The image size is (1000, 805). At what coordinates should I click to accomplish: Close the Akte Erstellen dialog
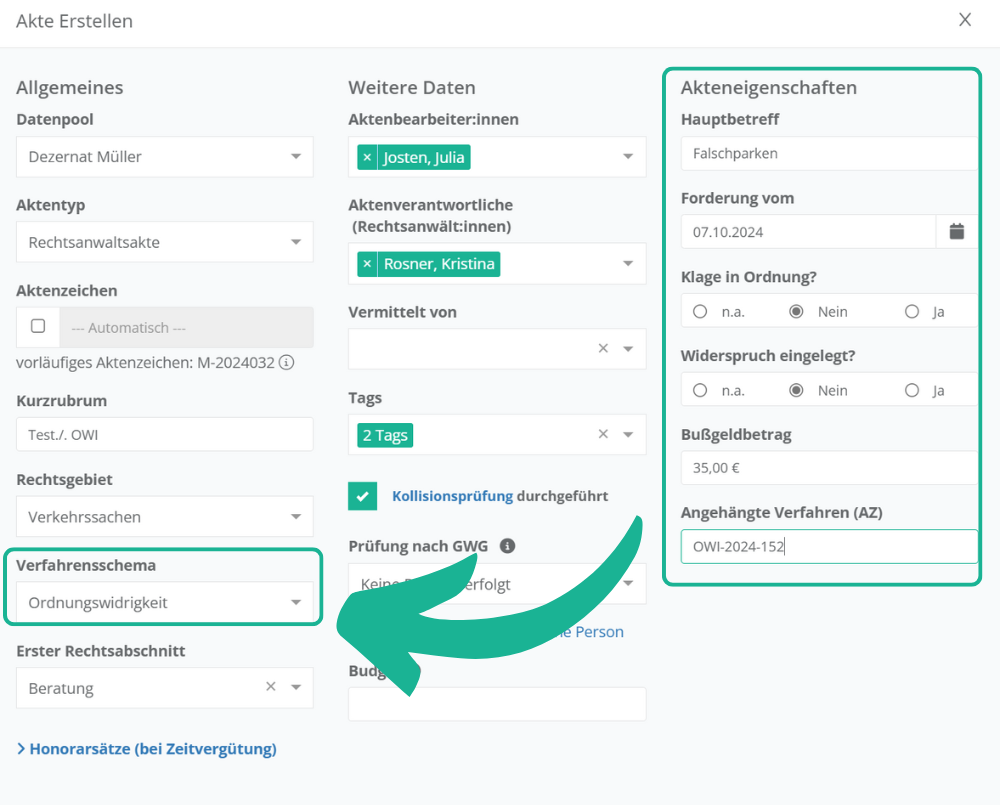click(965, 20)
